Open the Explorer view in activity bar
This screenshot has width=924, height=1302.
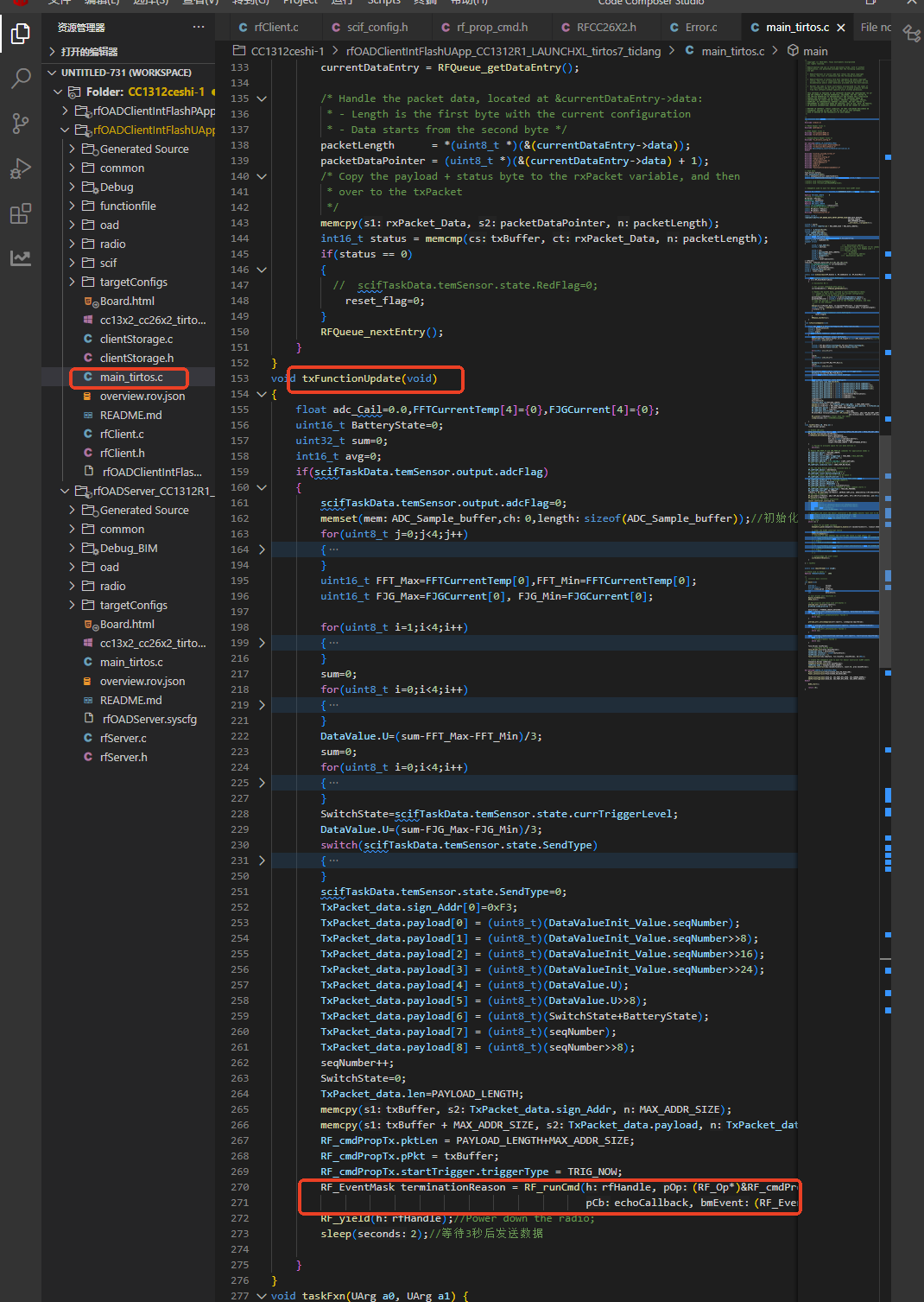pos(21,35)
